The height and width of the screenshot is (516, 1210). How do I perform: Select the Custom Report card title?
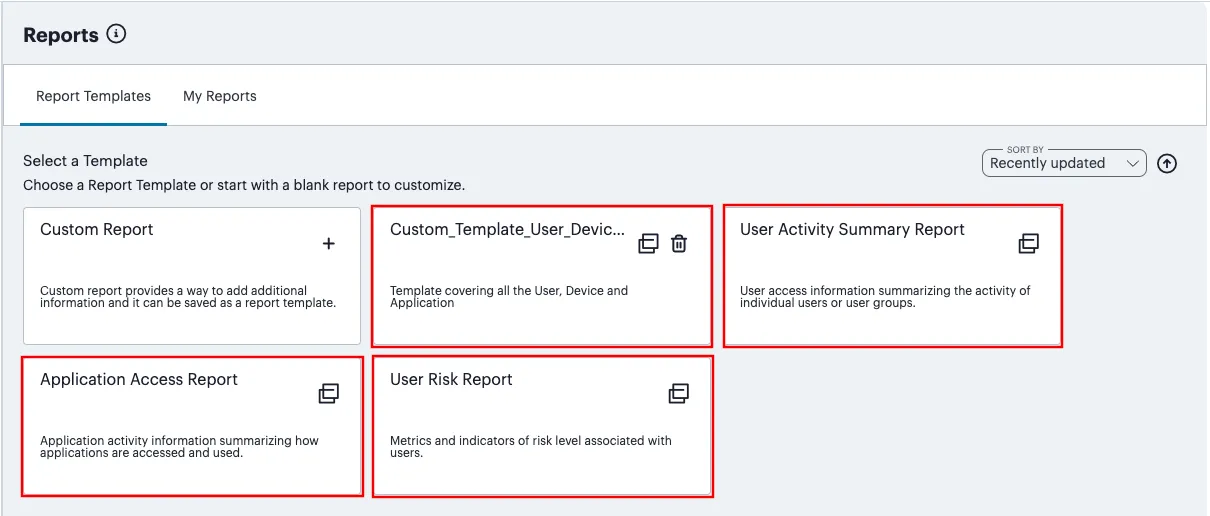coord(97,229)
